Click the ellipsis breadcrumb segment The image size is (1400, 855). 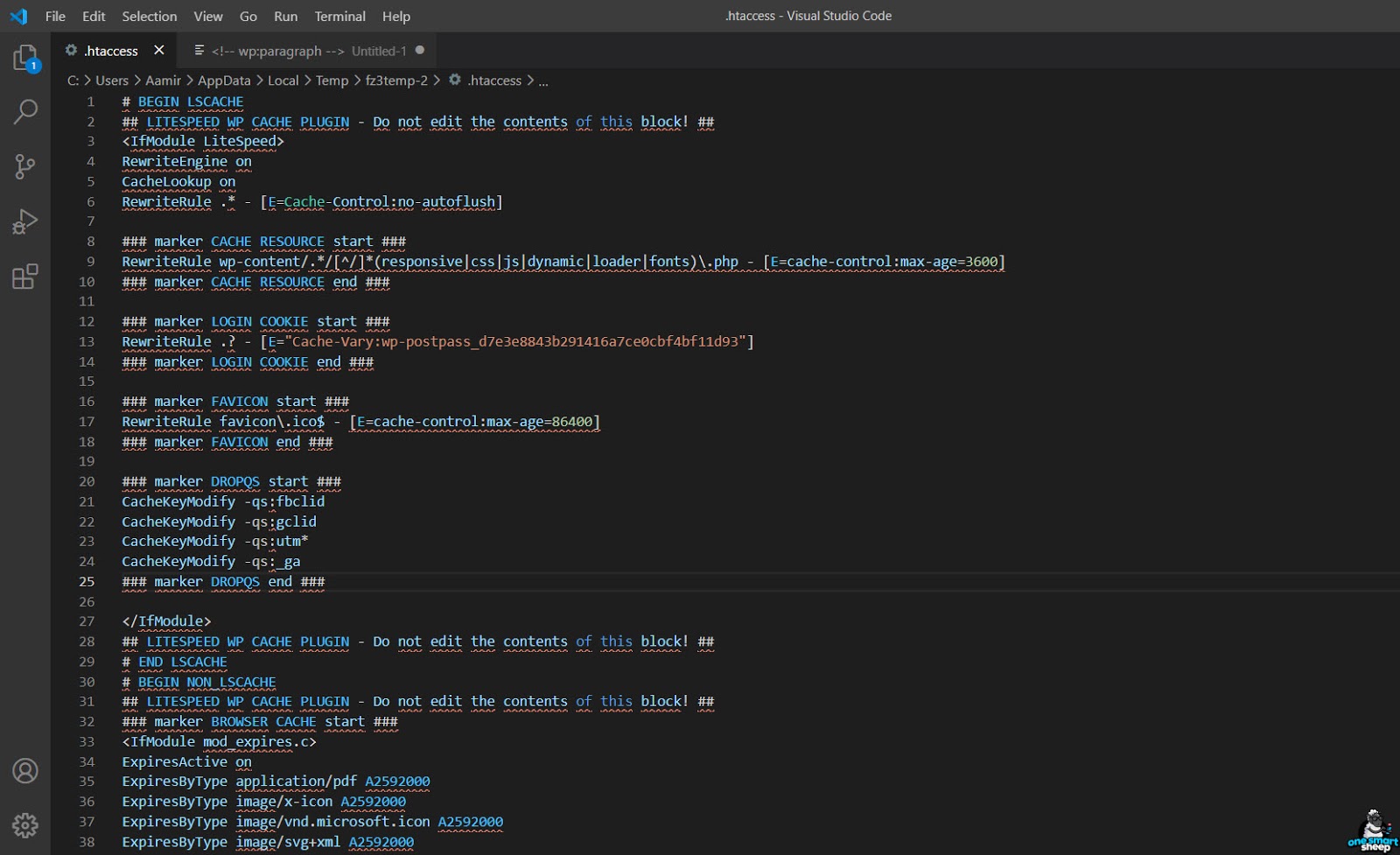point(543,81)
